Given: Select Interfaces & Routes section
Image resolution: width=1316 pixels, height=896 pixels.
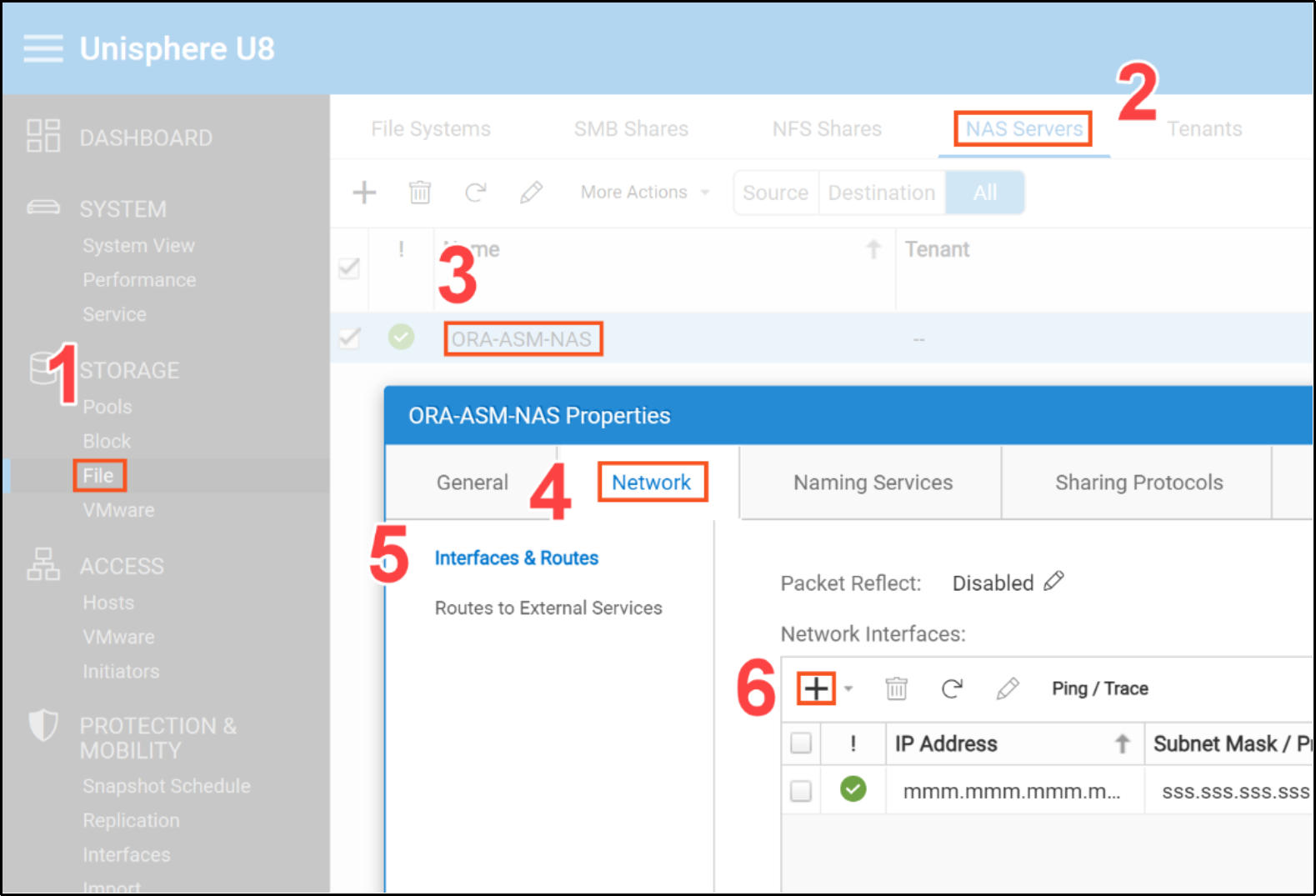Looking at the screenshot, I should point(517,558).
